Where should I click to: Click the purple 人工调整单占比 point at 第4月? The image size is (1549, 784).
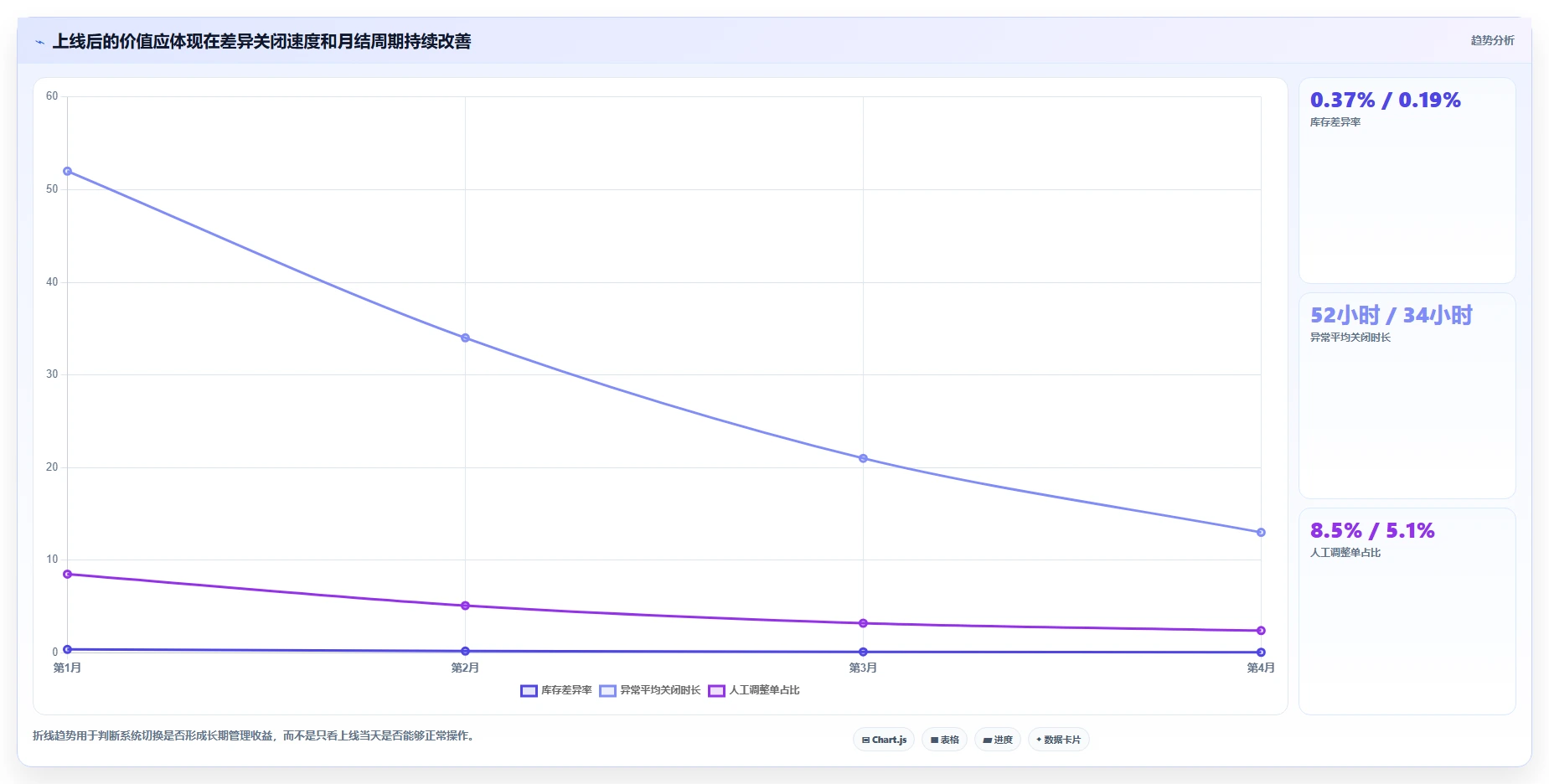pyautogui.click(x=1261, y=631)
